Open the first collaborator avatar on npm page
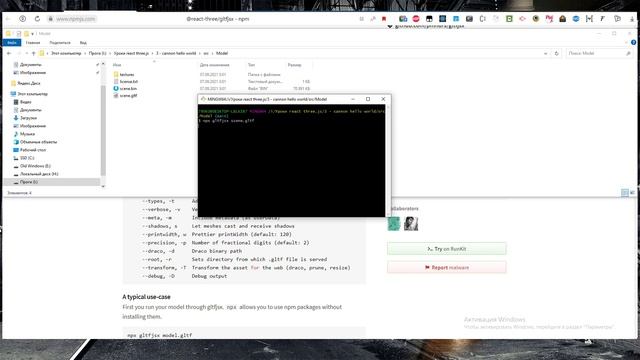 (394, 224)
